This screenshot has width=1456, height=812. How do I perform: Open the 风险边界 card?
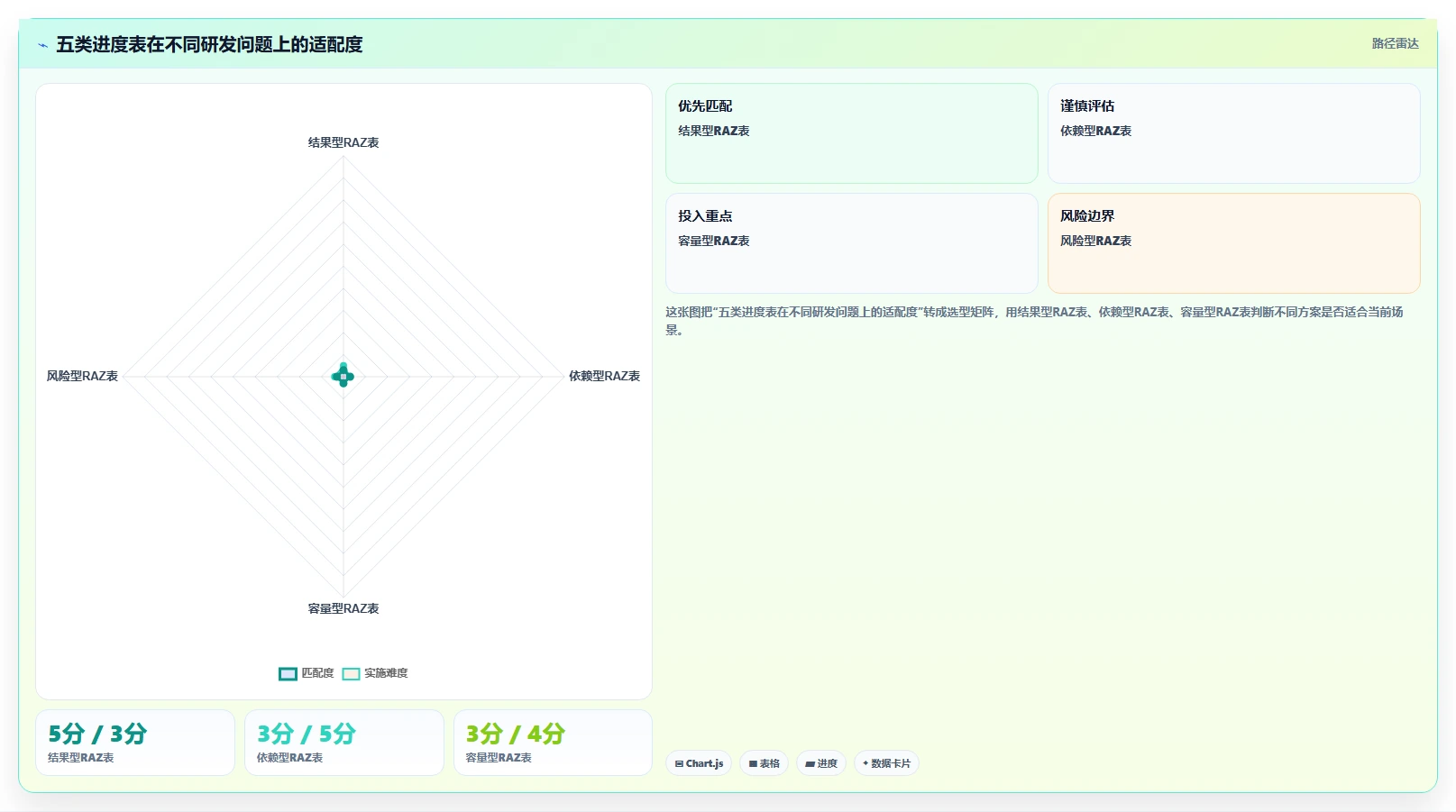(1233, 243)
